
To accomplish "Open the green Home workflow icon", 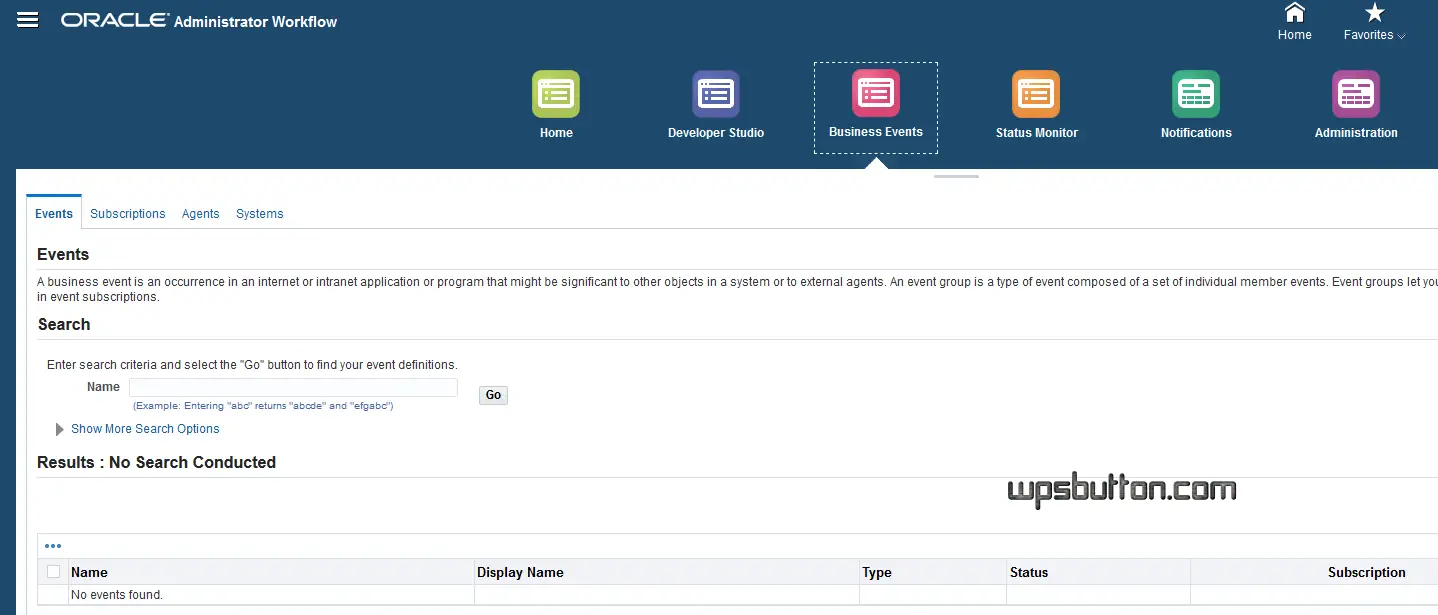I will point(556,94).
